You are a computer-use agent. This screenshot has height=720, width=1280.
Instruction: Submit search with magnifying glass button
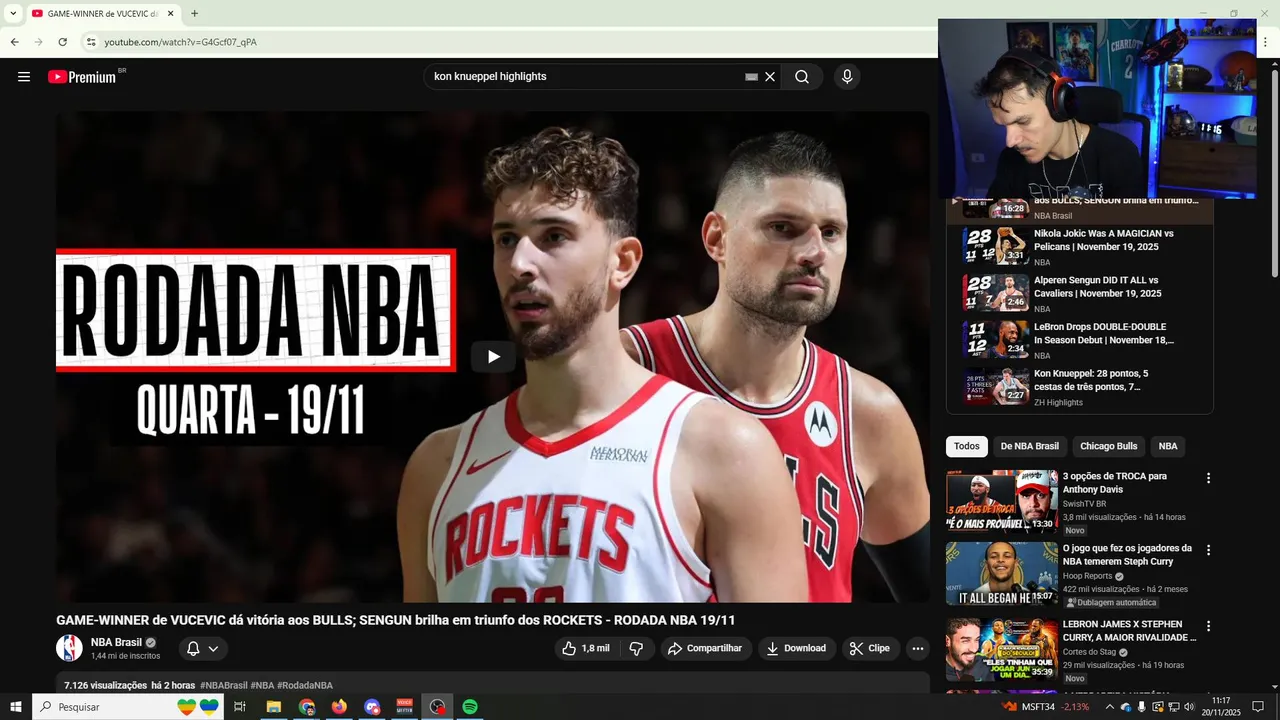tap(802, 77)
